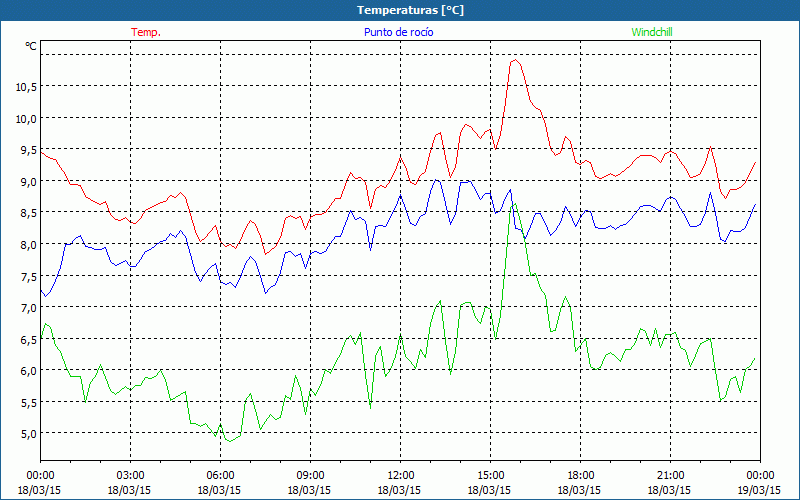The width and height of the screenshot is (800, 500).
Task: Select the red 'Temp.' legend label
Action: pyautogui.click(x=146, y=32)
